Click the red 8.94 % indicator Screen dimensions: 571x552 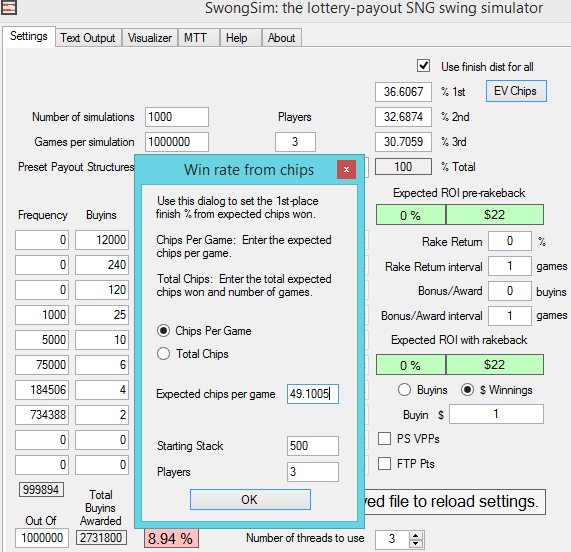[x=171, y=539]
